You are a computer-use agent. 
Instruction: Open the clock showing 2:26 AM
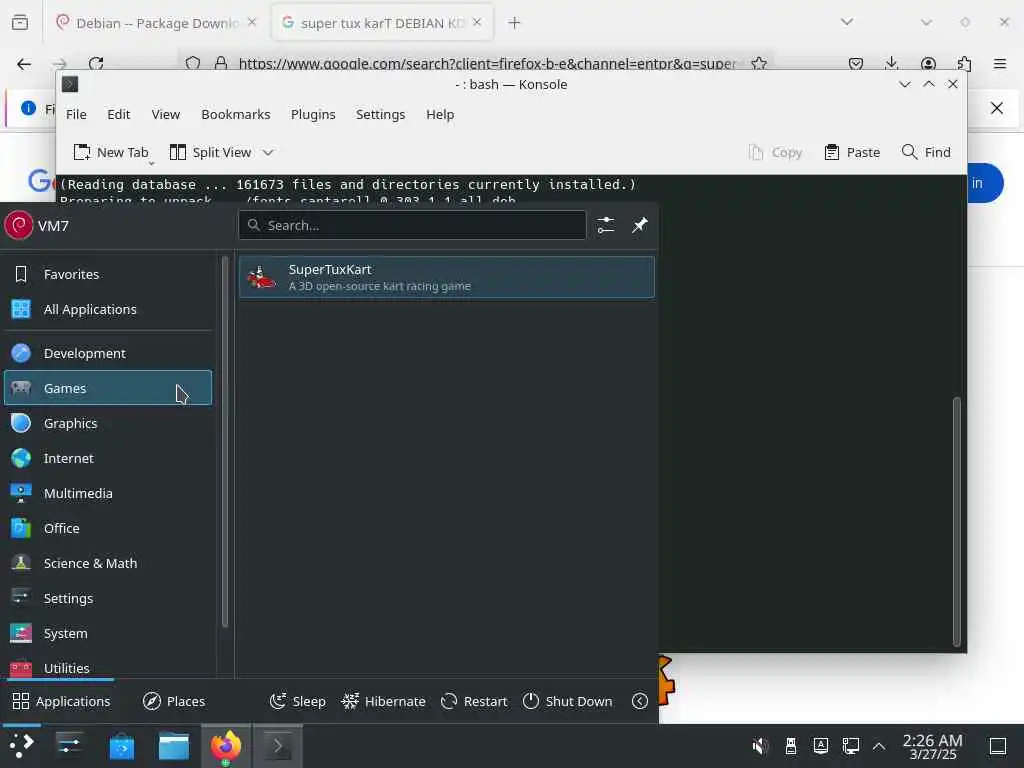(933, 746)
